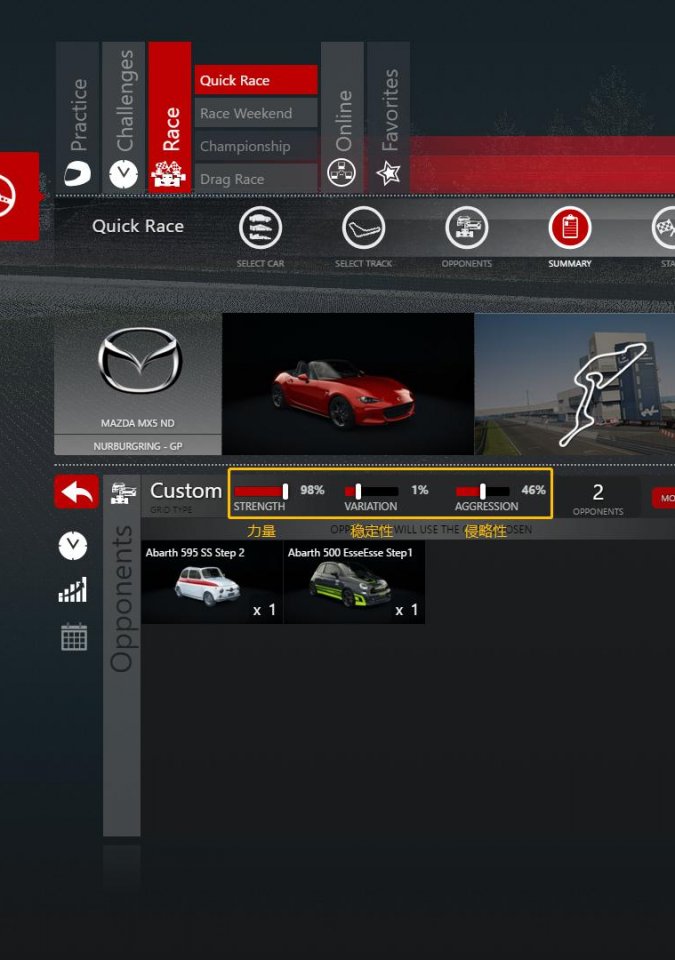The height and width of the screenshot is (960, 675).
Task: Go to Summary step icon
Action: (570, 228)
